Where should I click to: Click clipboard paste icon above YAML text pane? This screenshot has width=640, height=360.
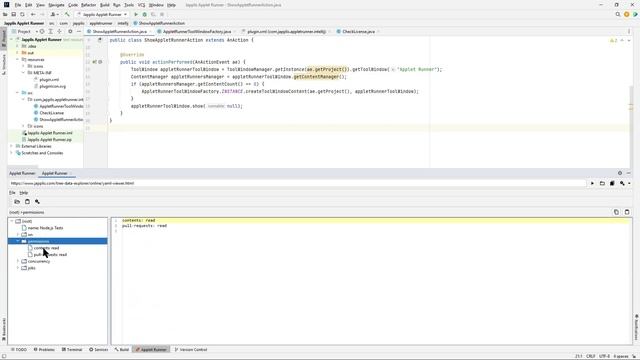(x=627, y=212)
